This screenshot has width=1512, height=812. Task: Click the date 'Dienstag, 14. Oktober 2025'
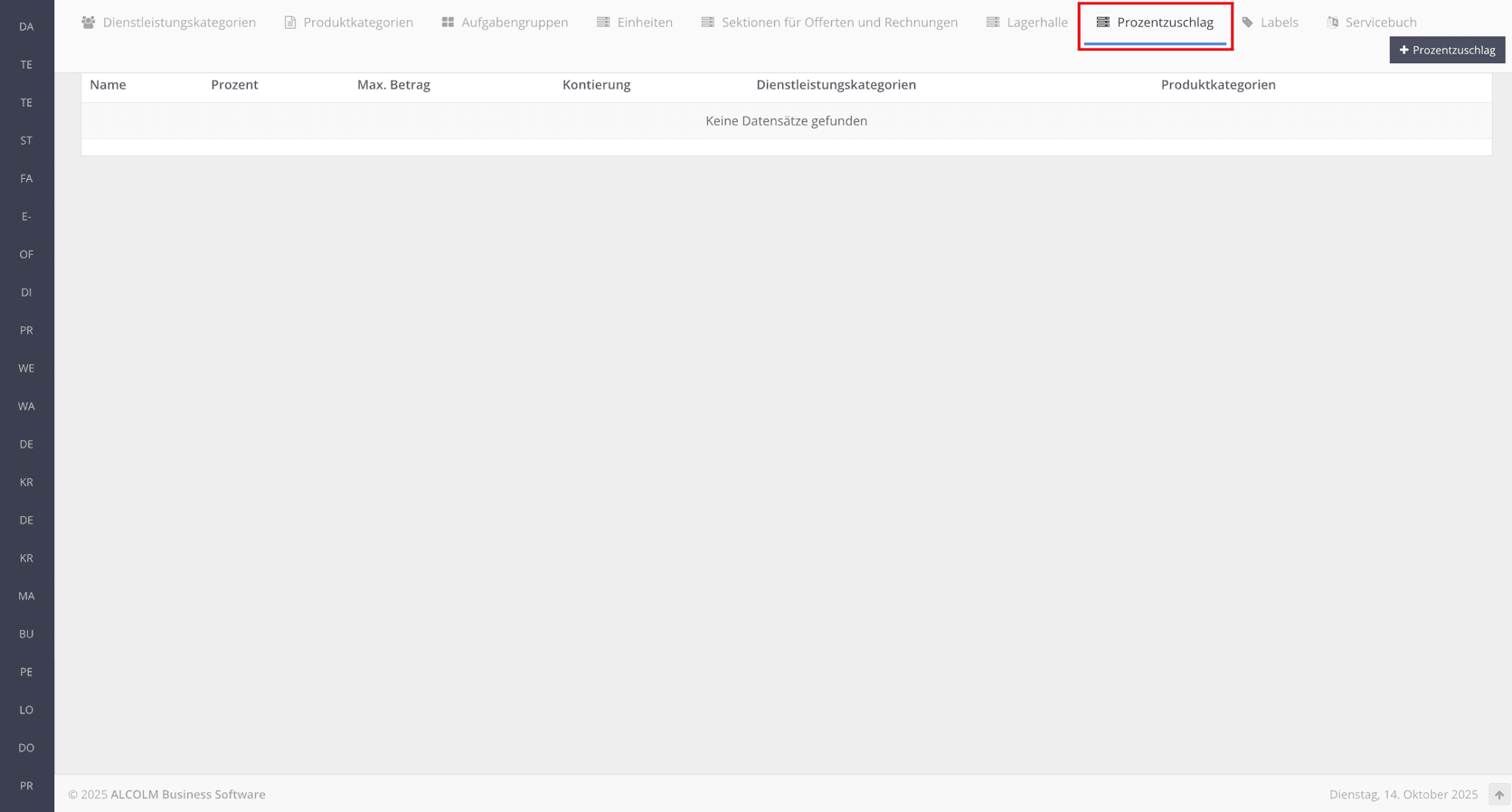coord(1403,795)
